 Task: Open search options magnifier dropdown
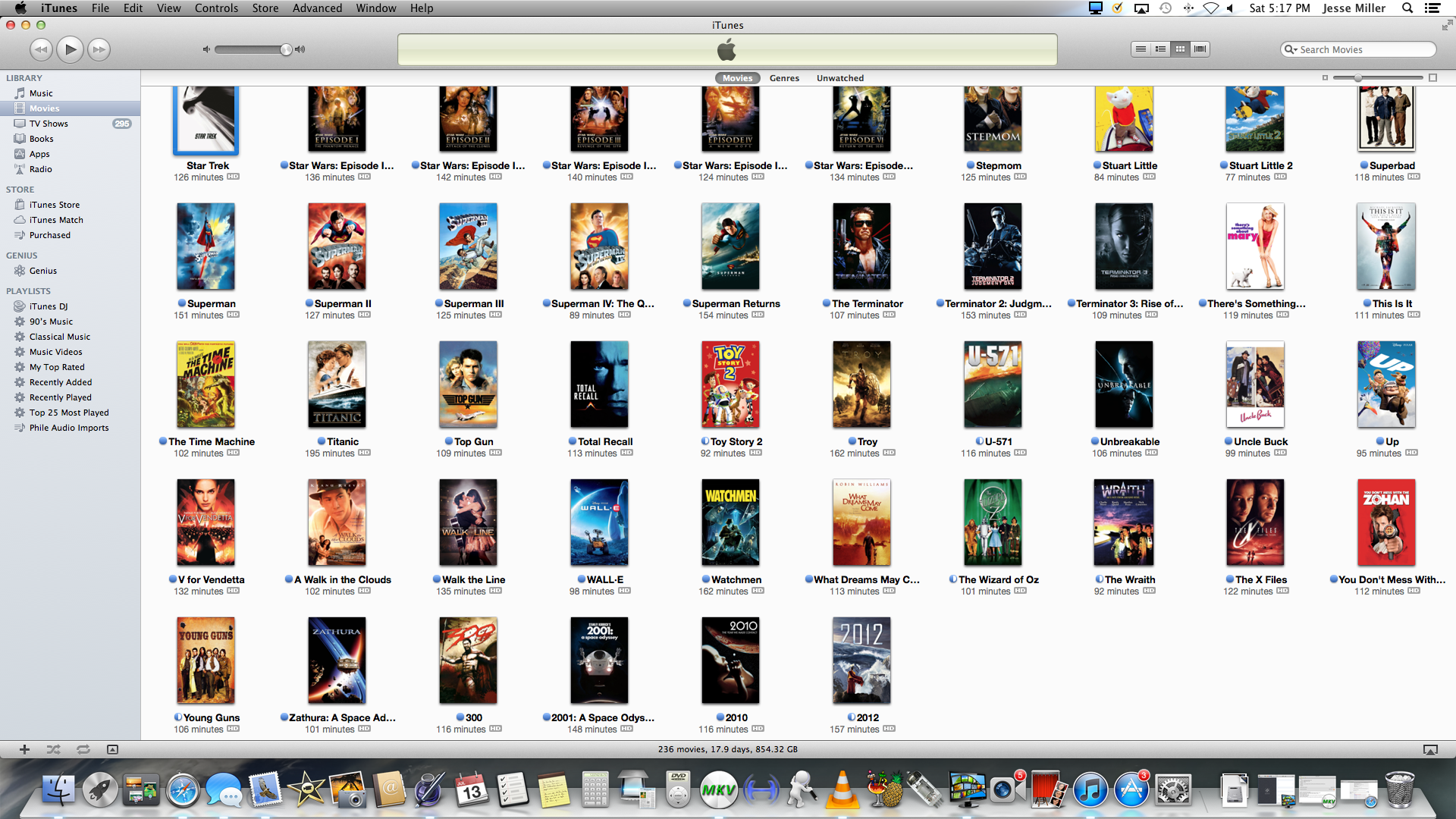[x=1290, y=49]
